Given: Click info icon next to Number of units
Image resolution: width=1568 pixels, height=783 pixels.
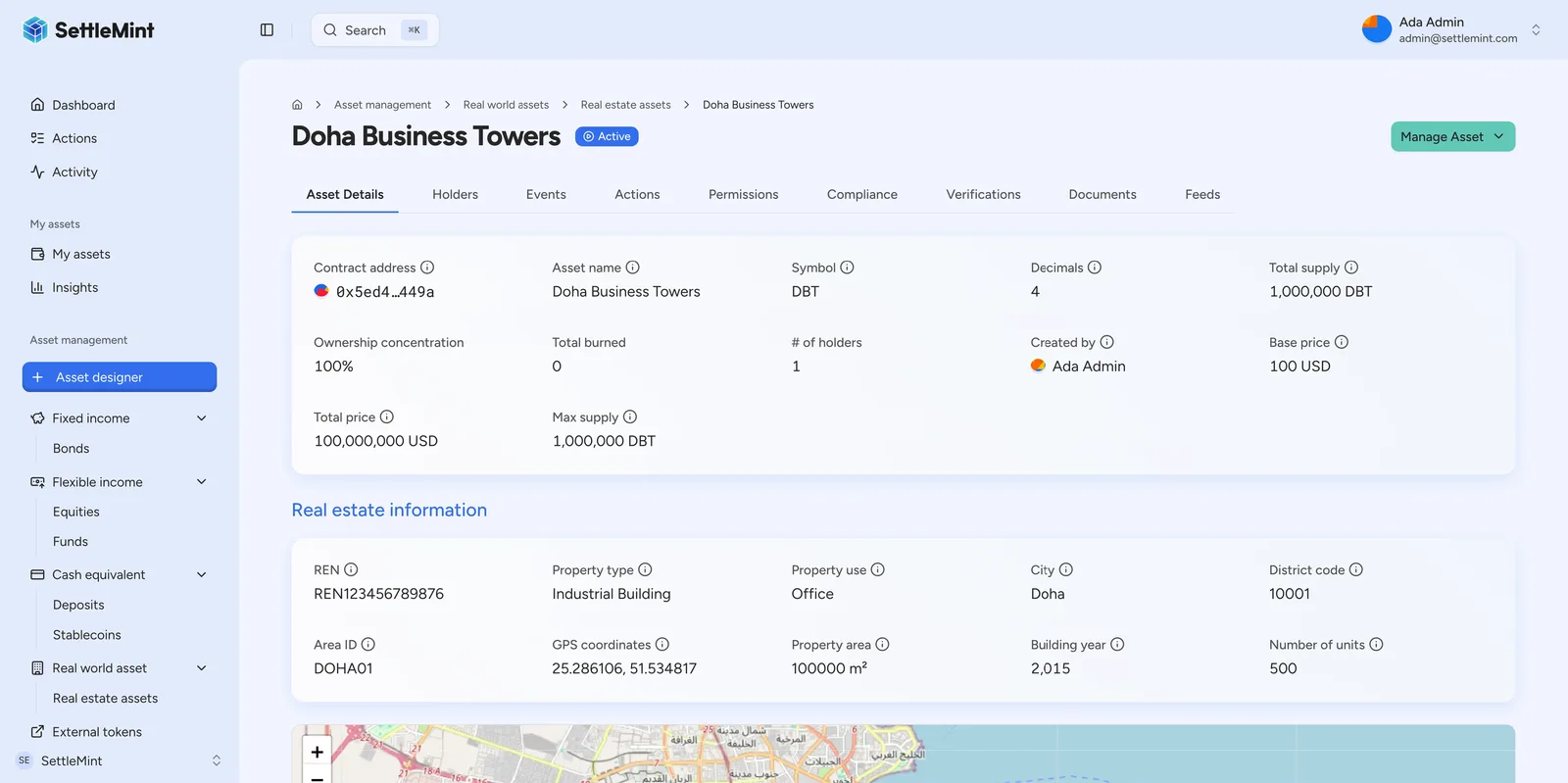Looking at the screenshot, I should point(1376,644).
